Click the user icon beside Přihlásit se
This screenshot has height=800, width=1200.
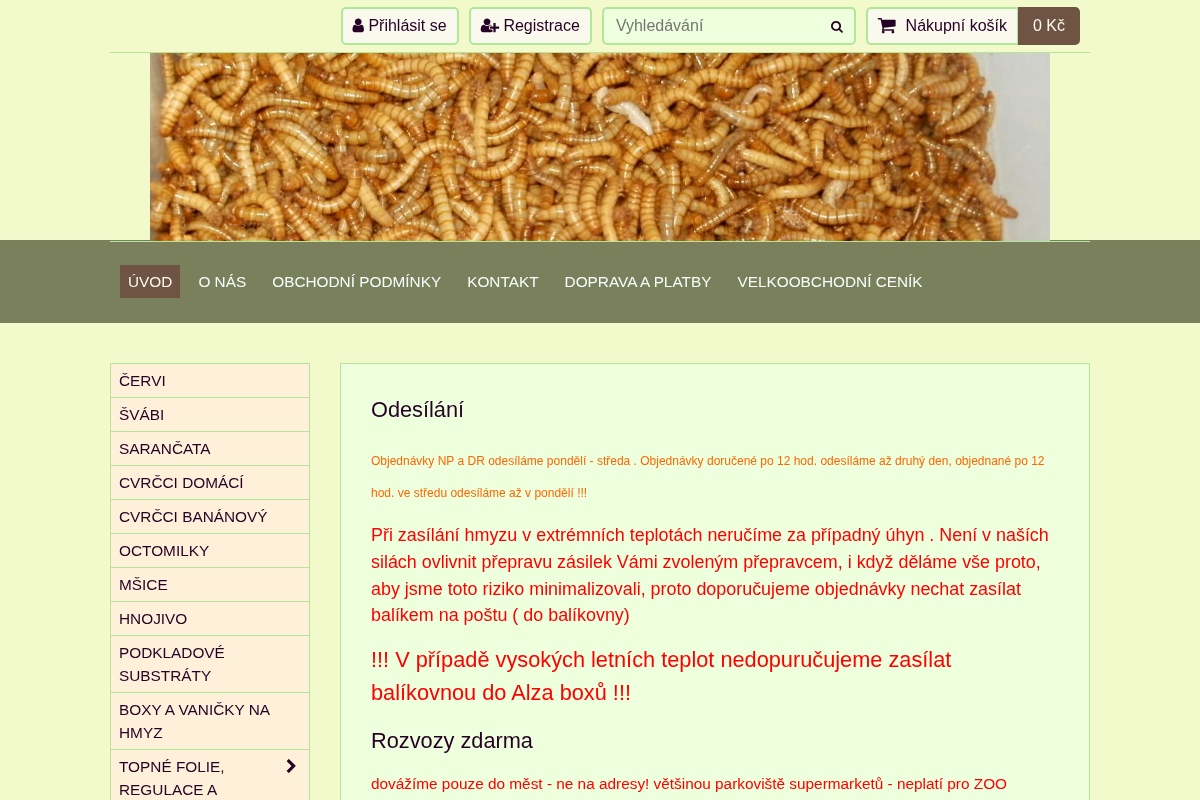pos(358,26)
